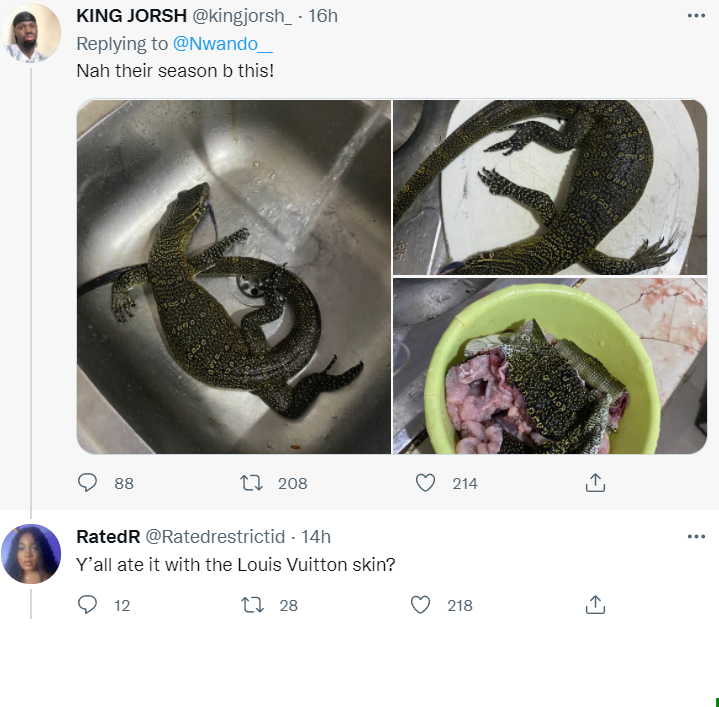Reply to RatedR's tweet

tap(87, 605)
